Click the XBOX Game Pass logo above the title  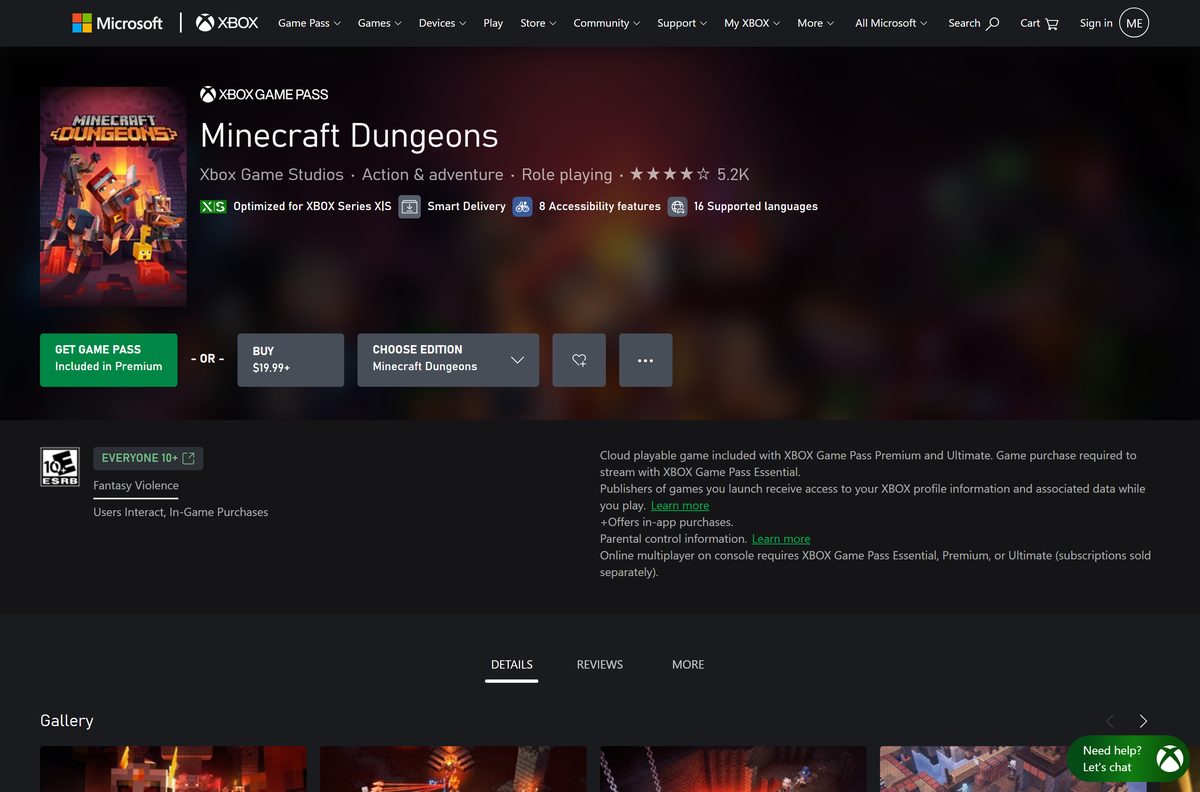tap(264, 94)
